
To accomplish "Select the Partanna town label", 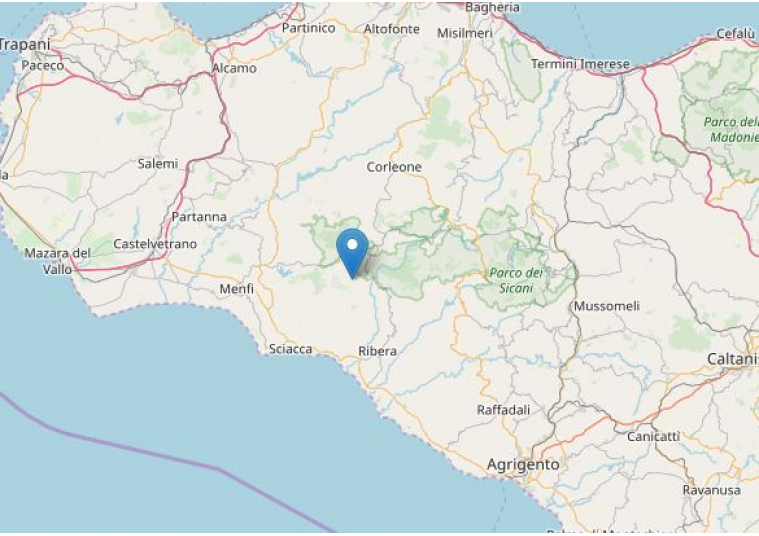I will coord(199,216).
